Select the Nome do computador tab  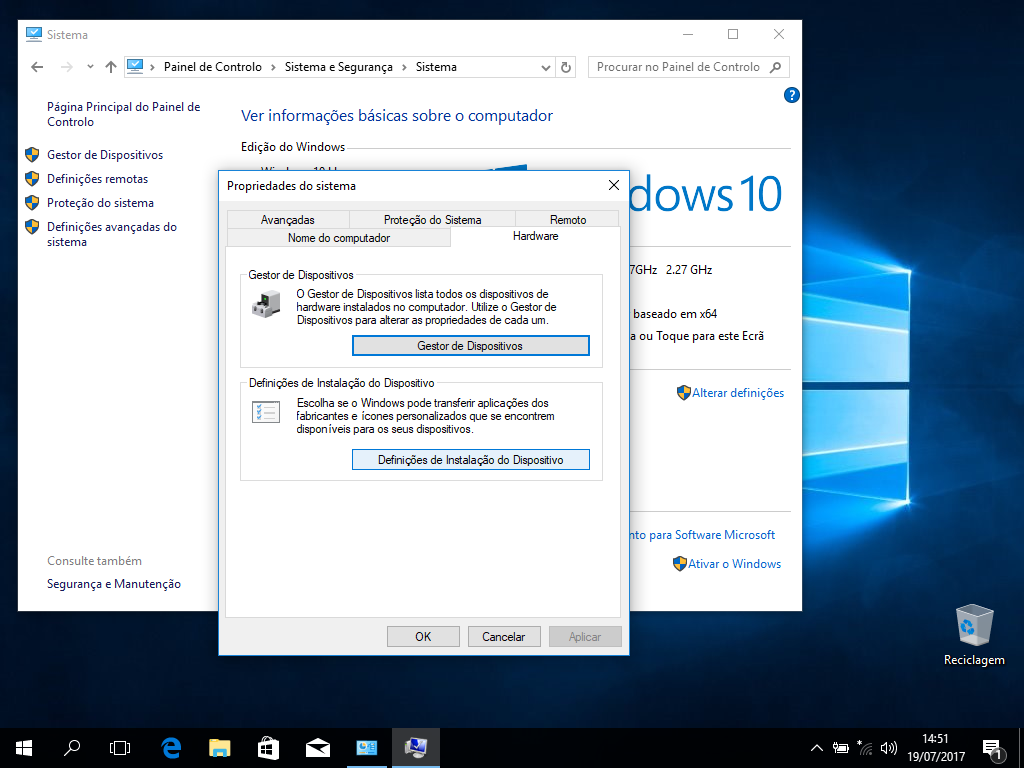coord(339,238)
